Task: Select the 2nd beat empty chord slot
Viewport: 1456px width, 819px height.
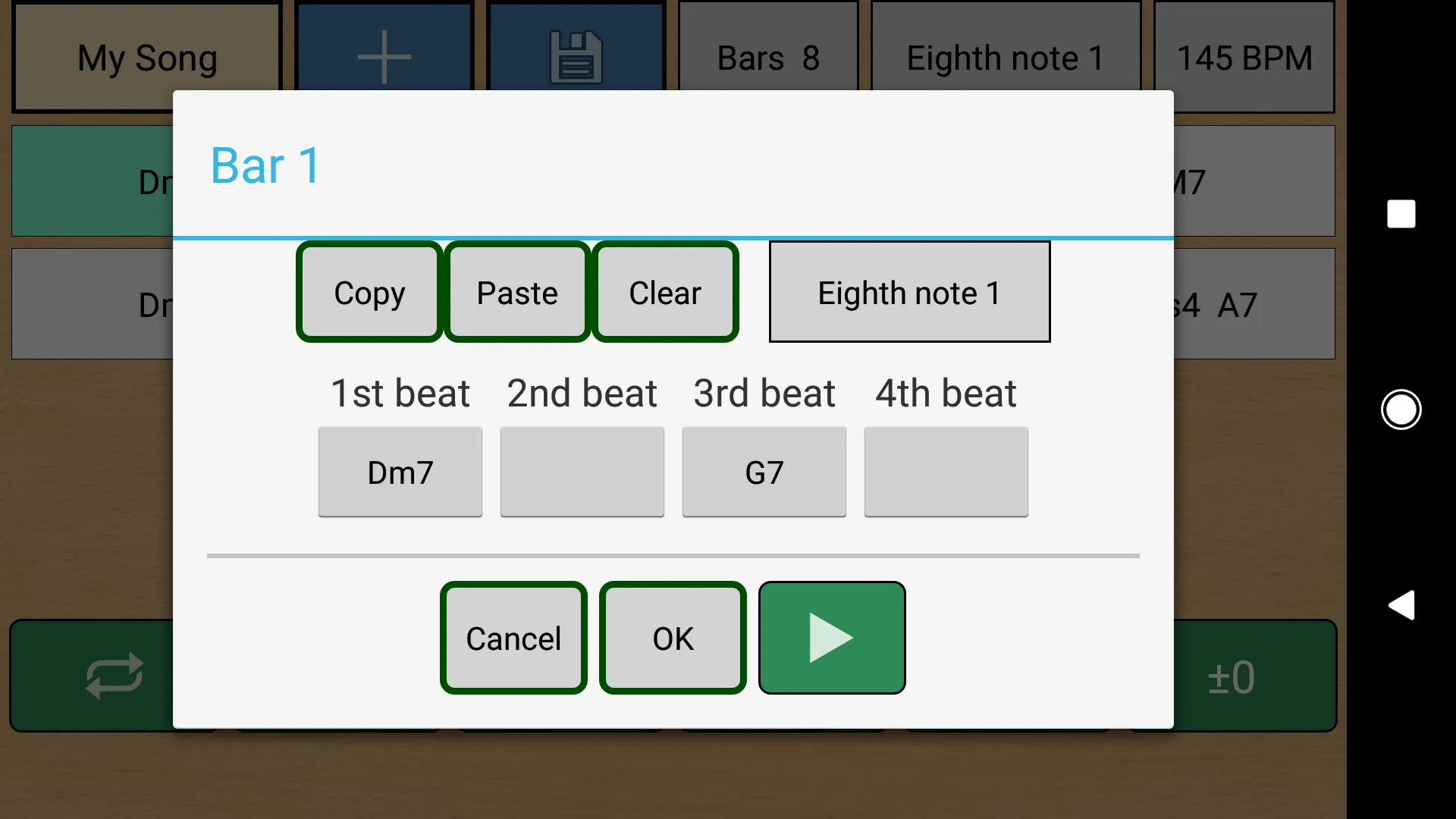Action: [x=582, y=472]
